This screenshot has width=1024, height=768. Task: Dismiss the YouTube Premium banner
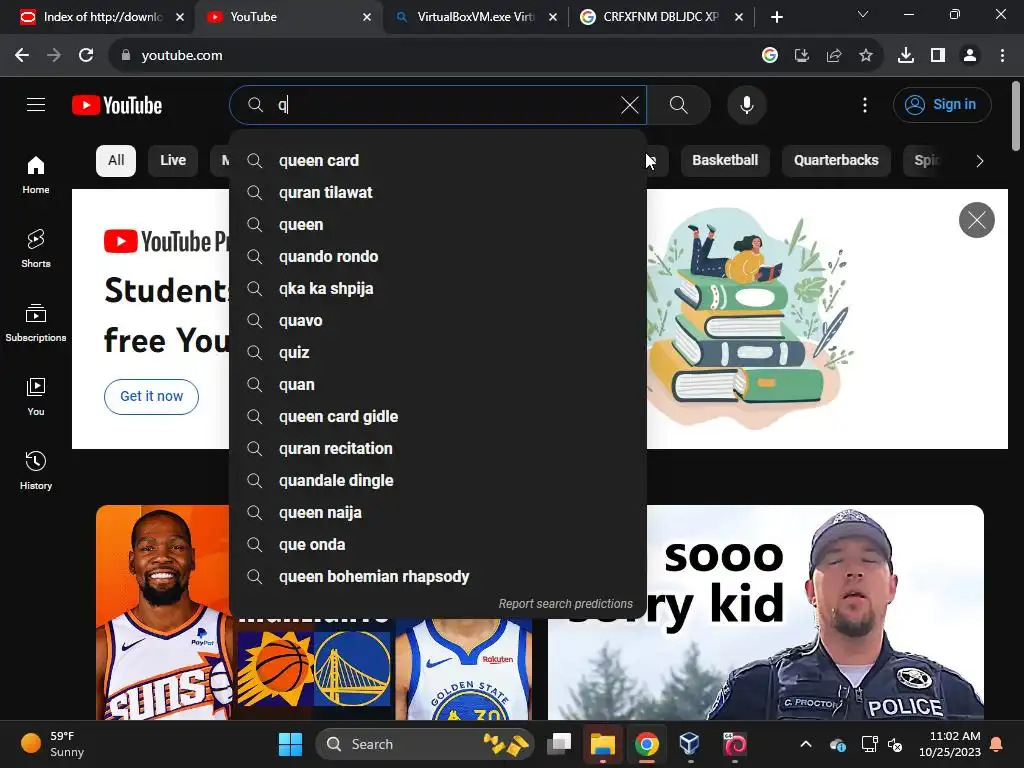[x=976, y=220]
